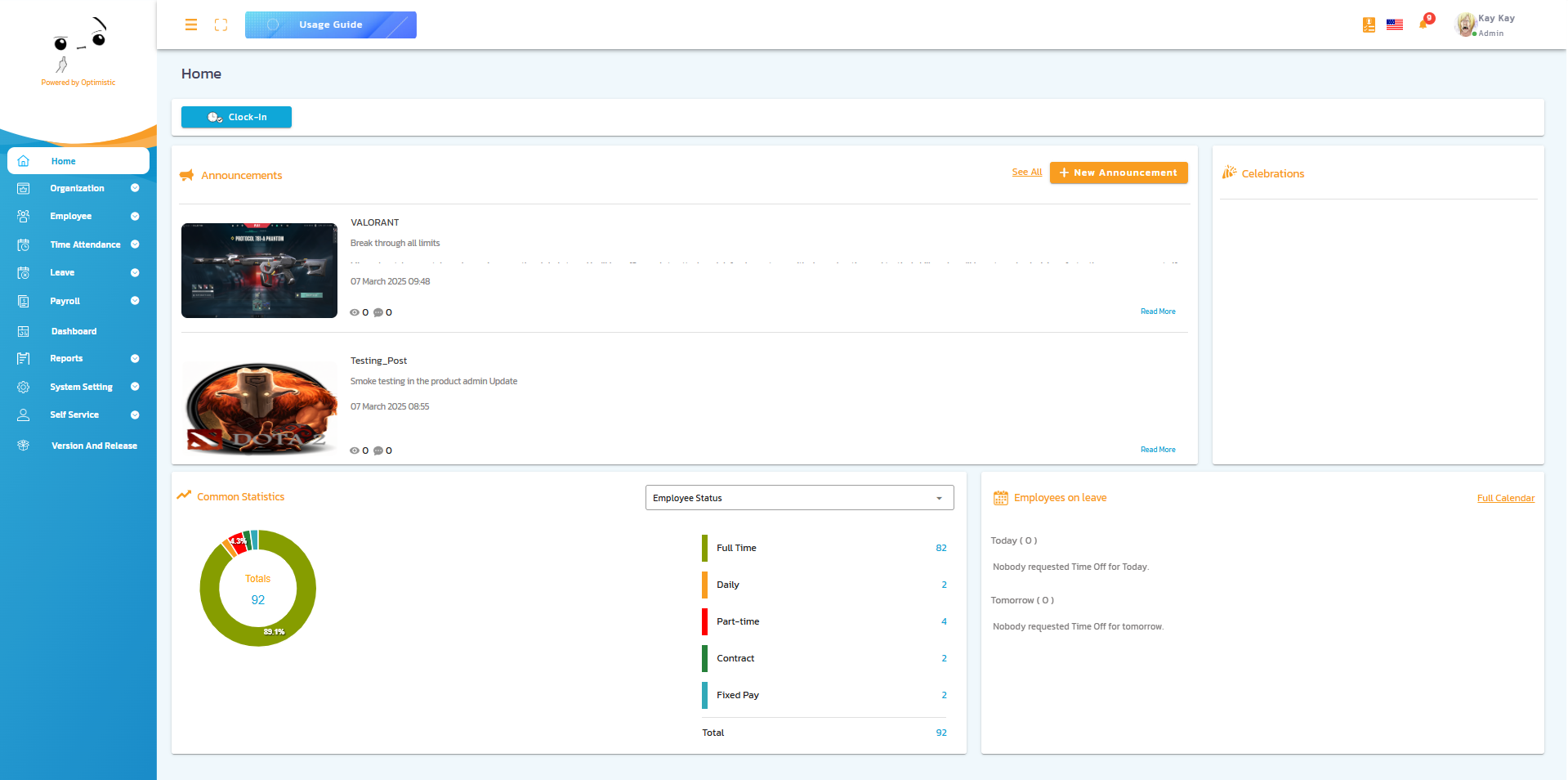This screenshot has height=780, width=1568.
Task: Click the hamburger menu icon
Action: (191, 25)
